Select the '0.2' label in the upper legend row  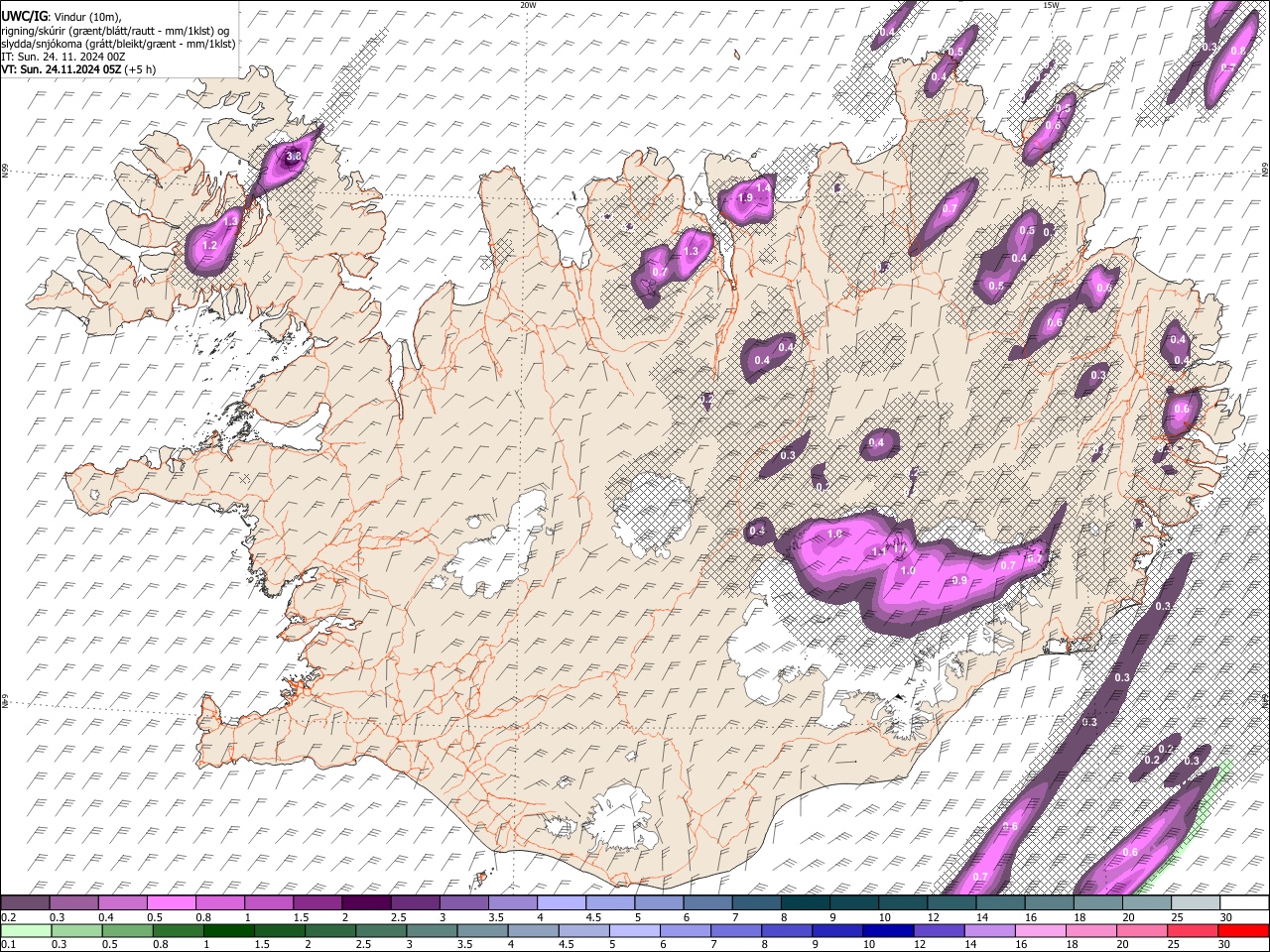9,917
